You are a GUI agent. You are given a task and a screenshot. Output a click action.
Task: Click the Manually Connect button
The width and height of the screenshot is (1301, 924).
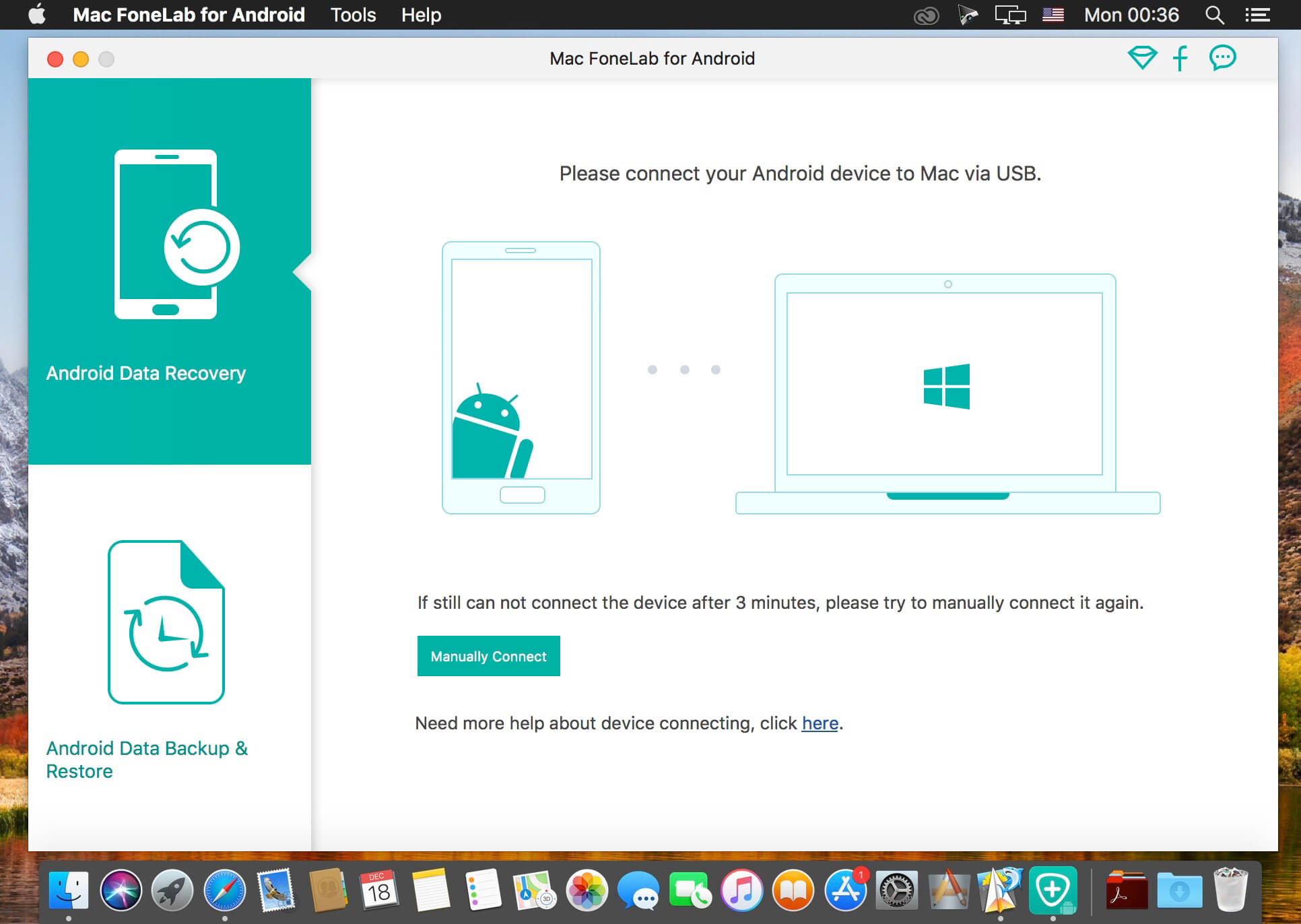coord(488,655)
